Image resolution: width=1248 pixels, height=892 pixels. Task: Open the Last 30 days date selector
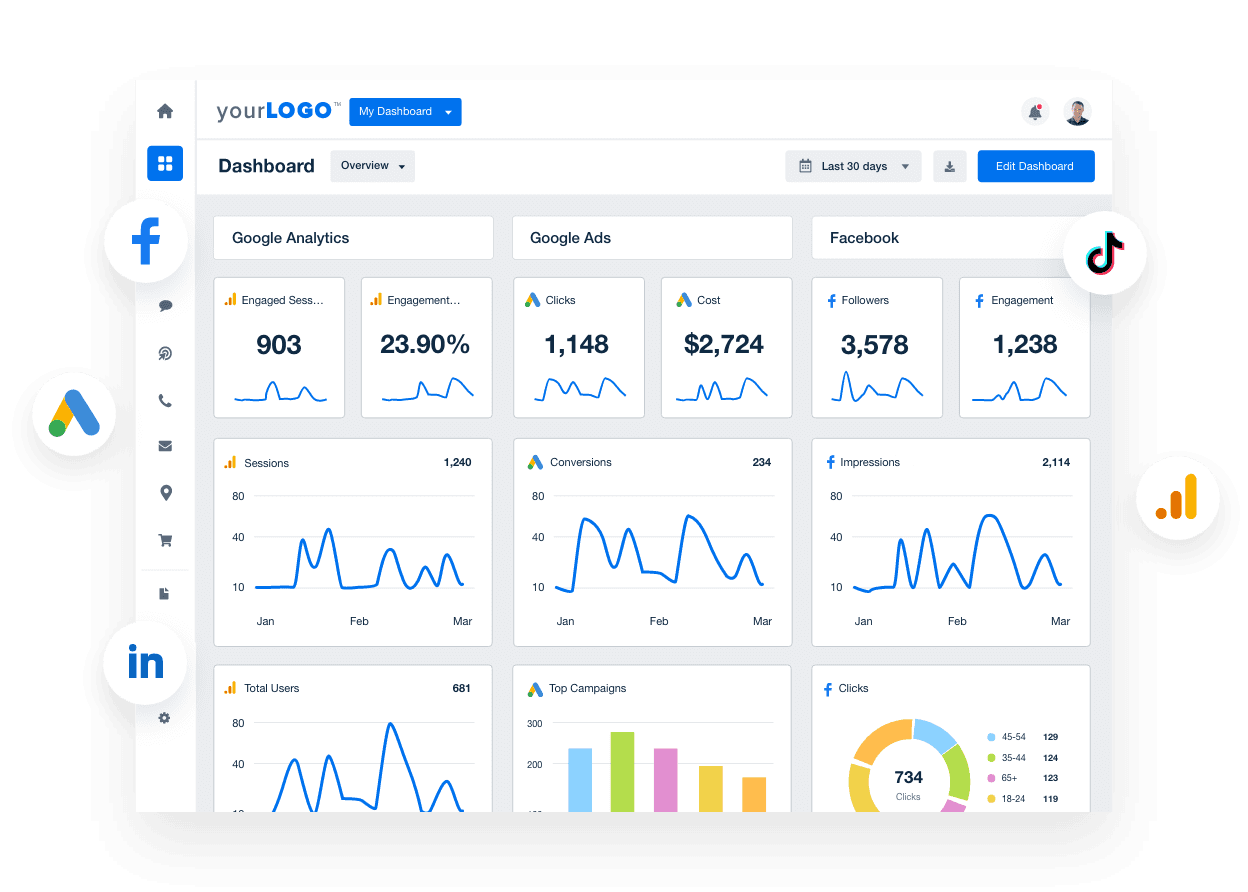click(852, 166)
